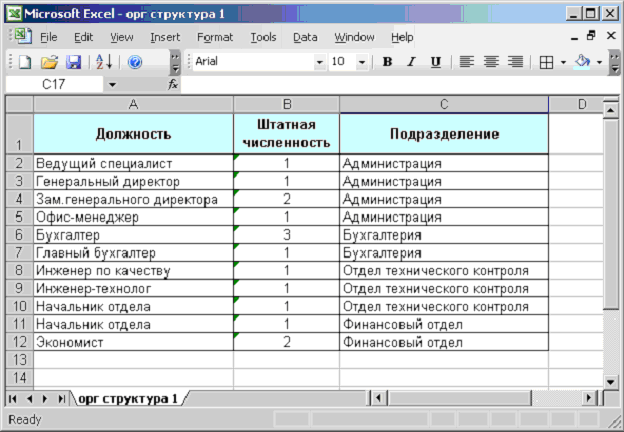The width and height of the screenshot is (624, 432).
Task: Select the 'Подразделение' header cell
Action: click(x=444, y=134)
